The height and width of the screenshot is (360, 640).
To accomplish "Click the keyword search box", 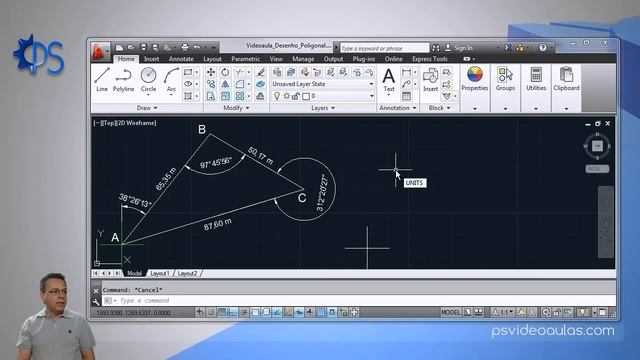I will [384, 48].
